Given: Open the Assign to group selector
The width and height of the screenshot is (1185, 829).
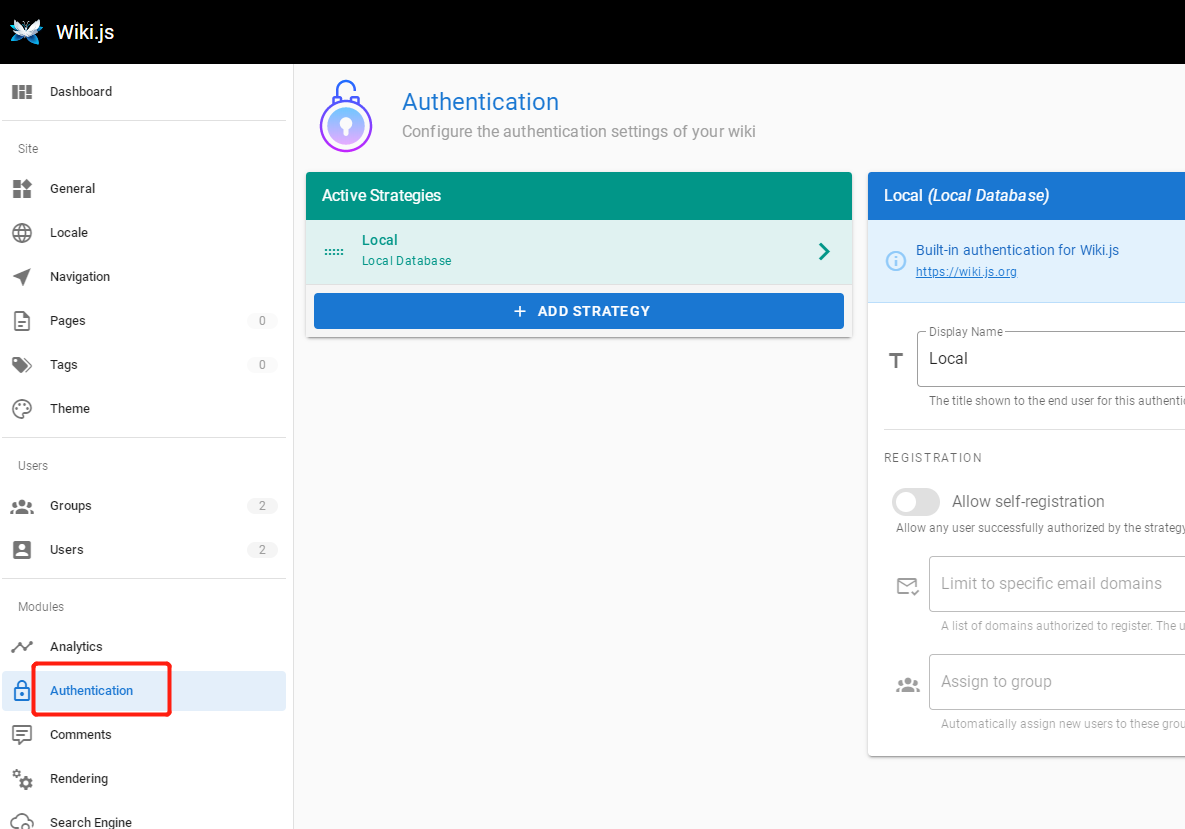Looking at the screenshot, I should click(1057, 682).
